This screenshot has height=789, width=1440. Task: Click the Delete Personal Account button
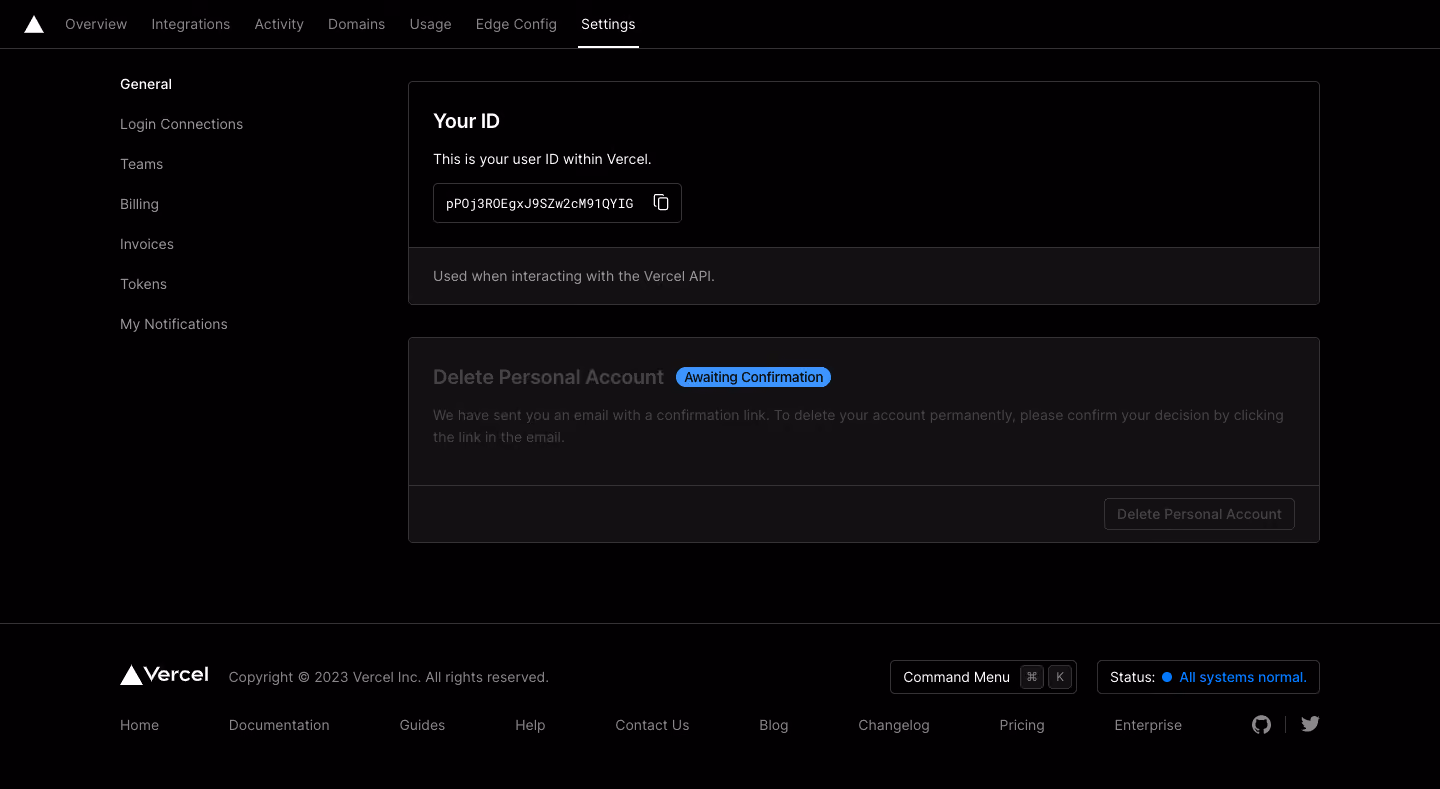[x=1199, y=514]
